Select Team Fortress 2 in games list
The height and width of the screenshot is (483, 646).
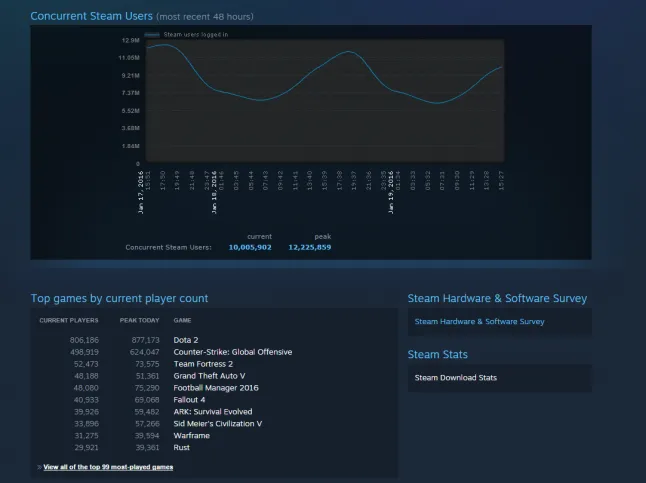pos(203,364)
